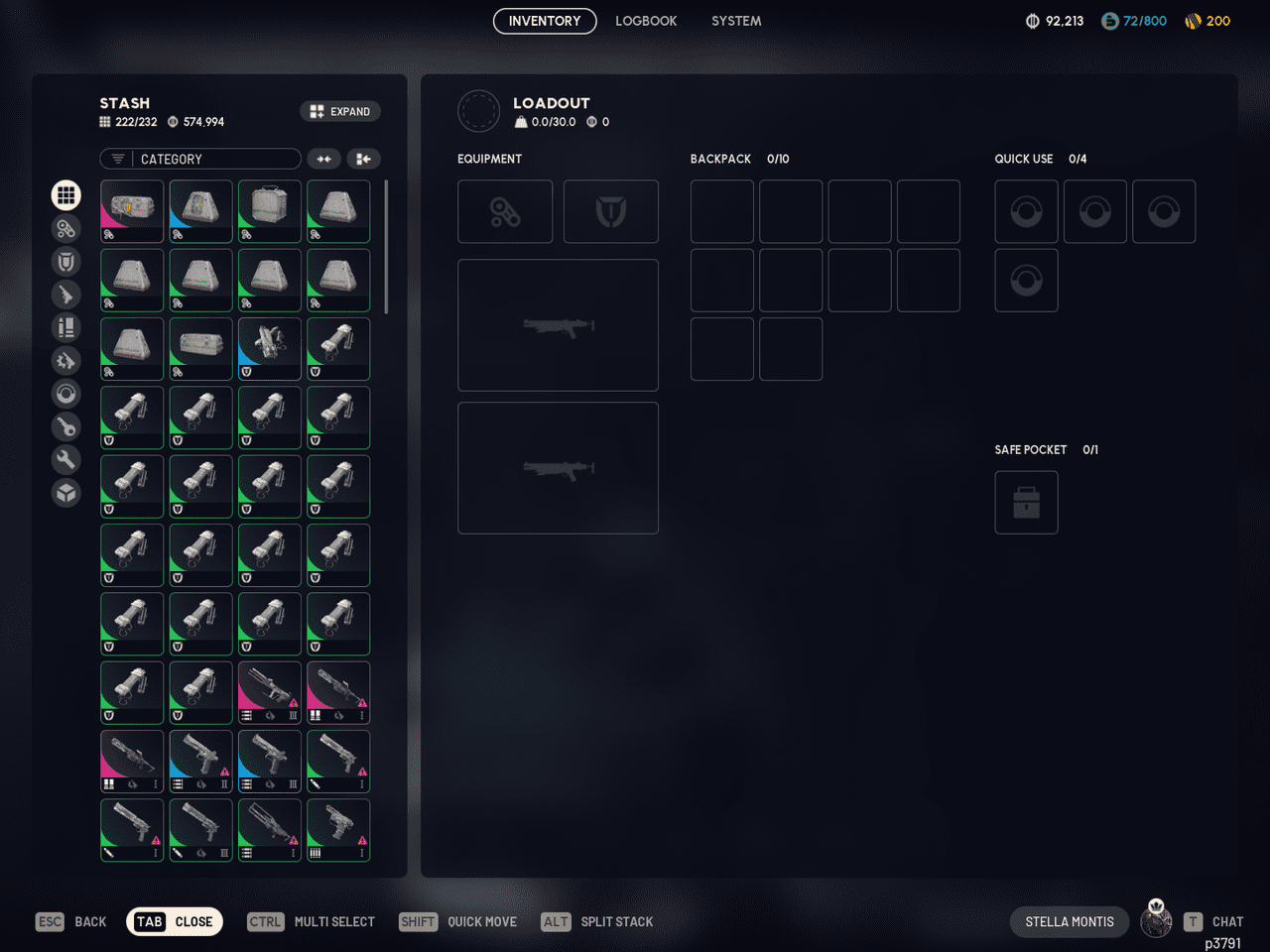Open the CATEGORY sort dropdown
Viewport: 1270px width, 952px height.
[x=200, y=159]
